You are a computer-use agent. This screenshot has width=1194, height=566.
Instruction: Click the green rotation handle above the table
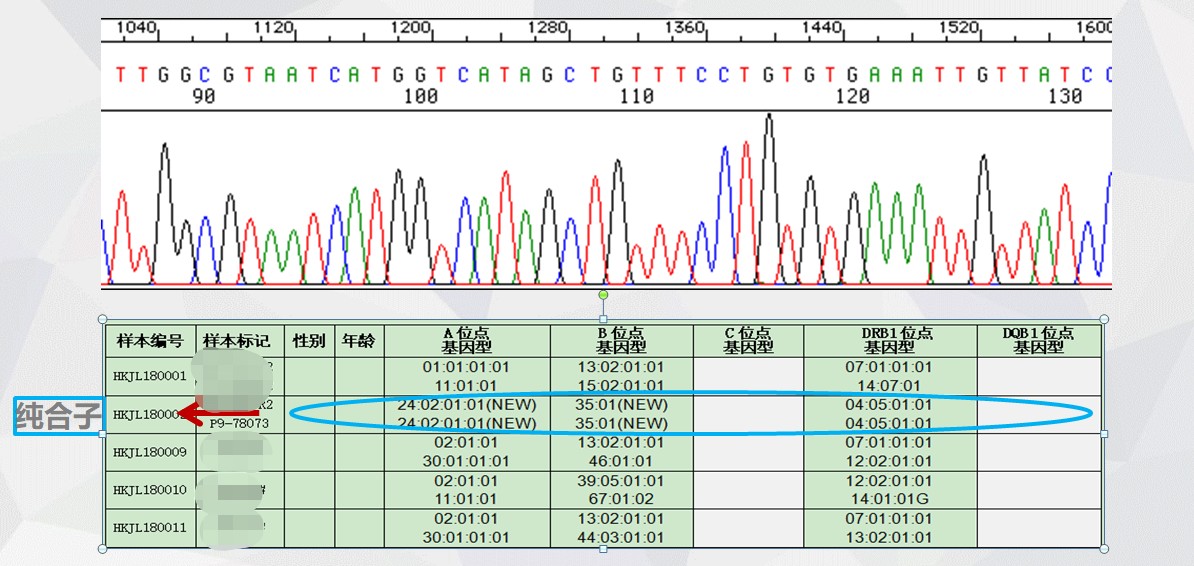click(x=603, y=295)
